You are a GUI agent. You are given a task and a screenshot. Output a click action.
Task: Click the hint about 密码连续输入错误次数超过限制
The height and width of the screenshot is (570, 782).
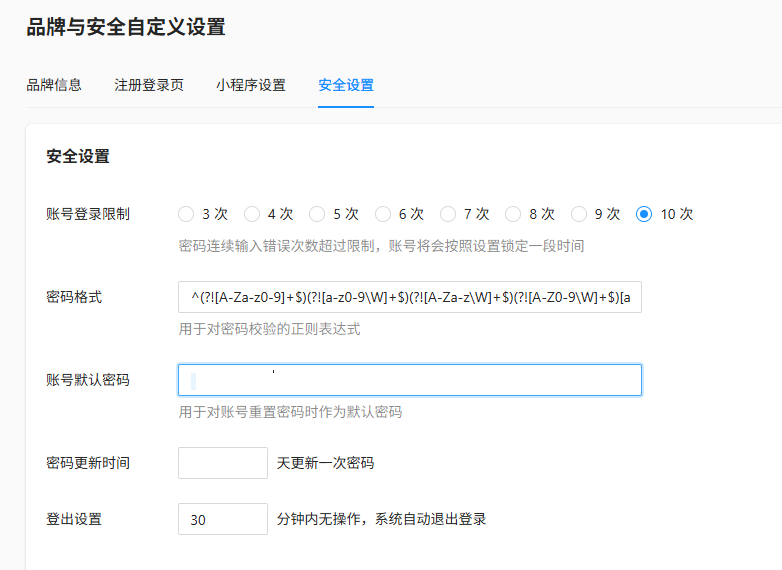click(382, 246)
